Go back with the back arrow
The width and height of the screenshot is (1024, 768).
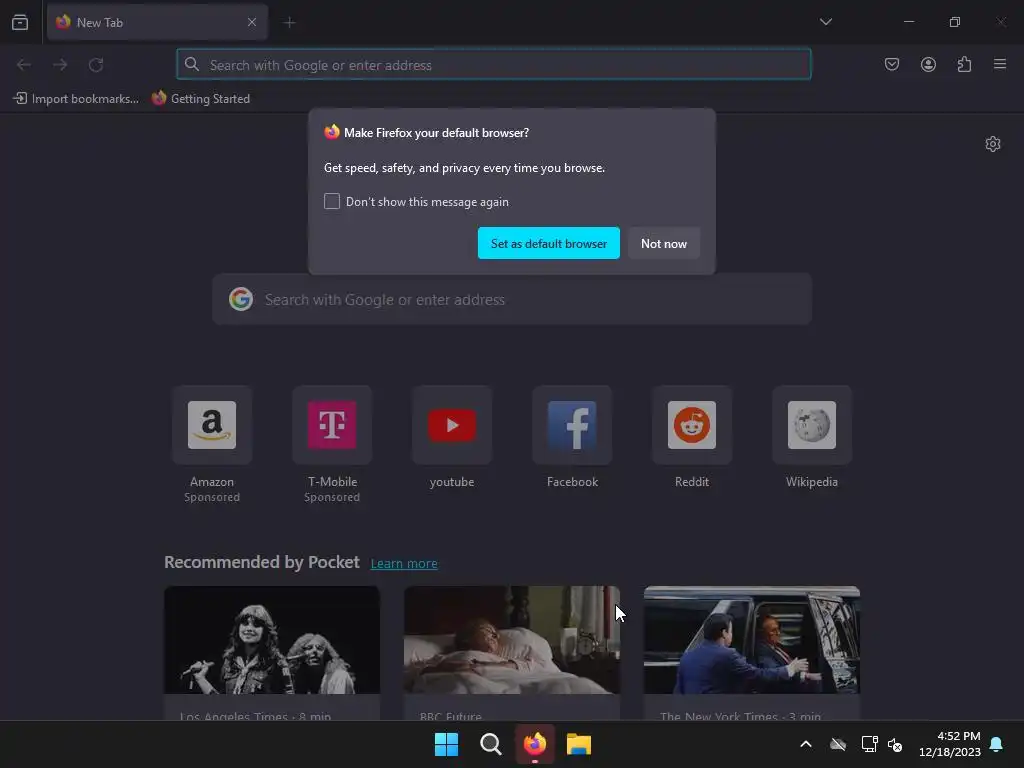[x=24, y=65]
